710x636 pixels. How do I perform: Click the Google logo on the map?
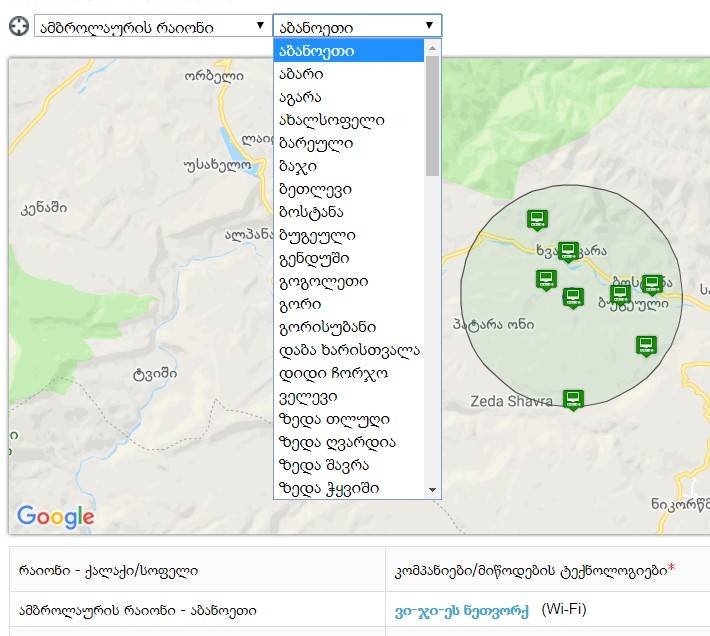point(55,516)
